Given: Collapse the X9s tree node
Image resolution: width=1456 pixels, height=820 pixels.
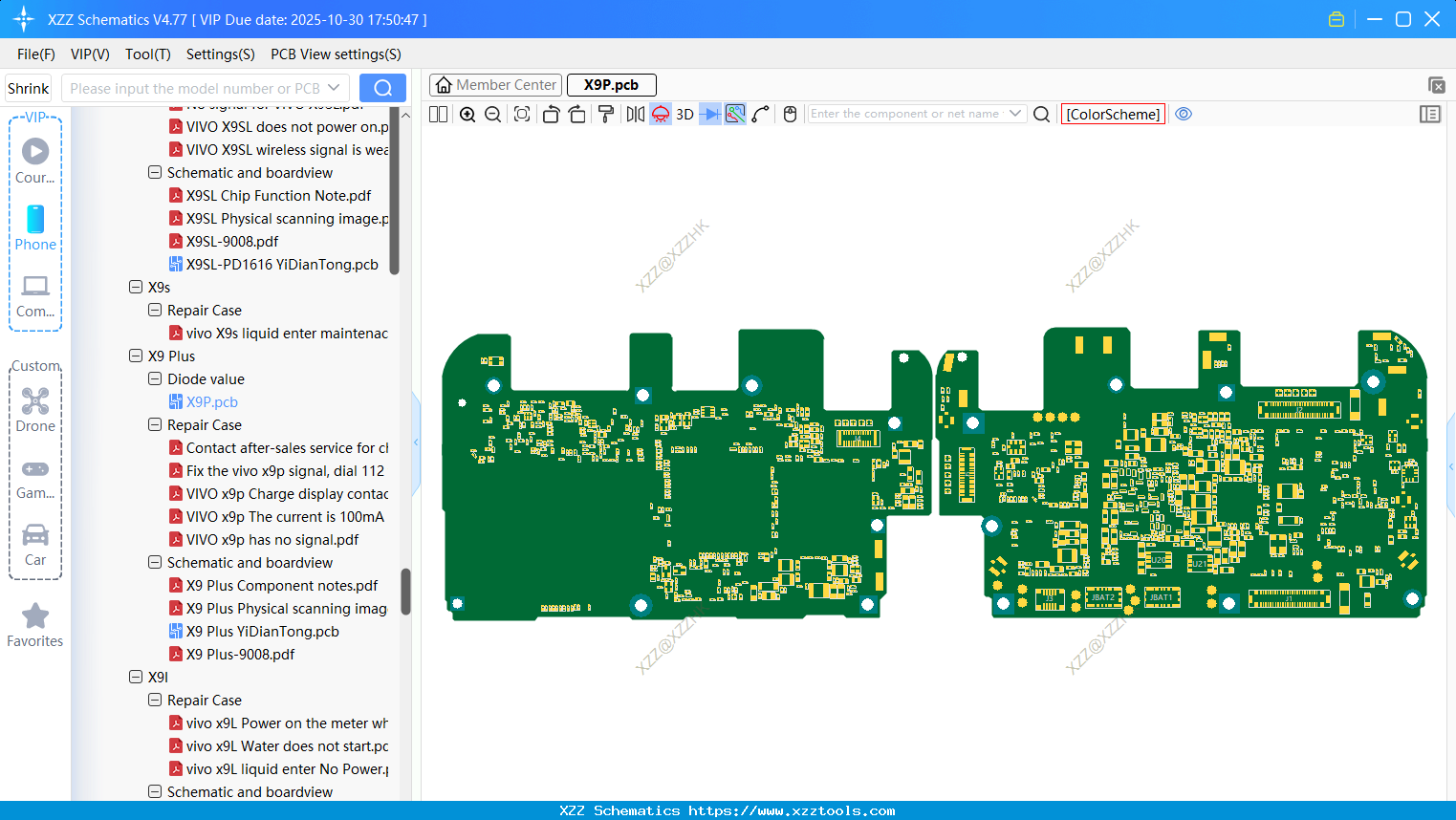Looking at the screenshot, I should point(136,287).
